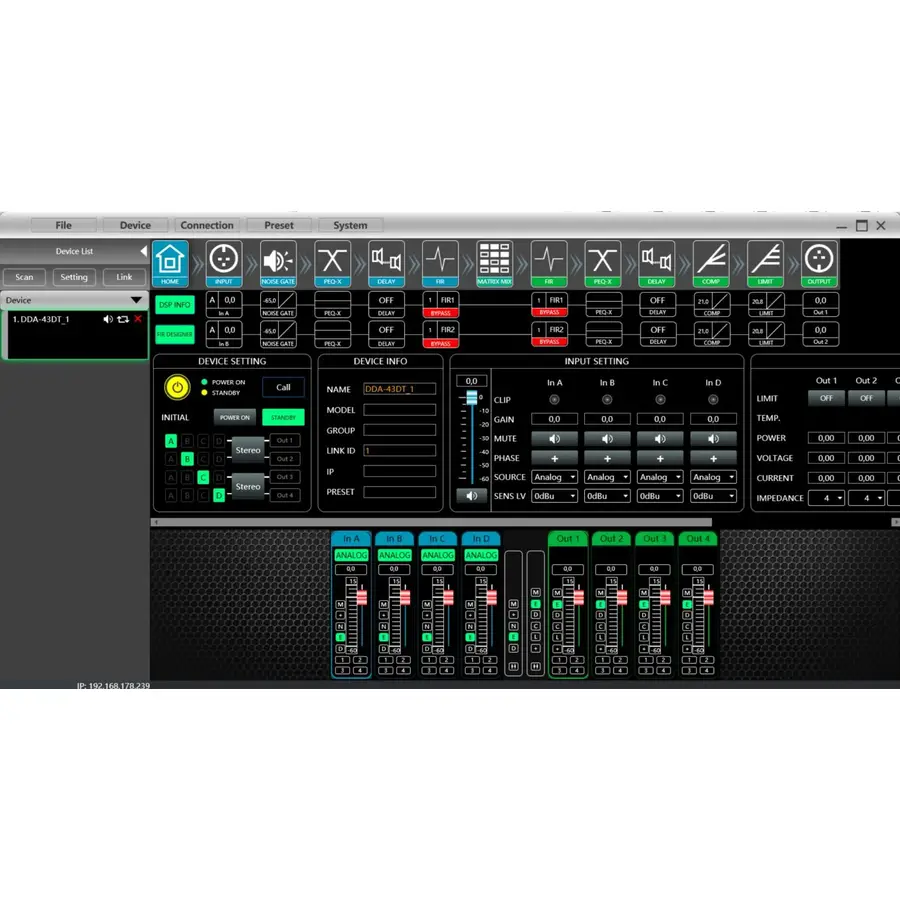Expand the Device list dropdown
The height and width of the screenshot is (900, 900).
click(137, 300)
